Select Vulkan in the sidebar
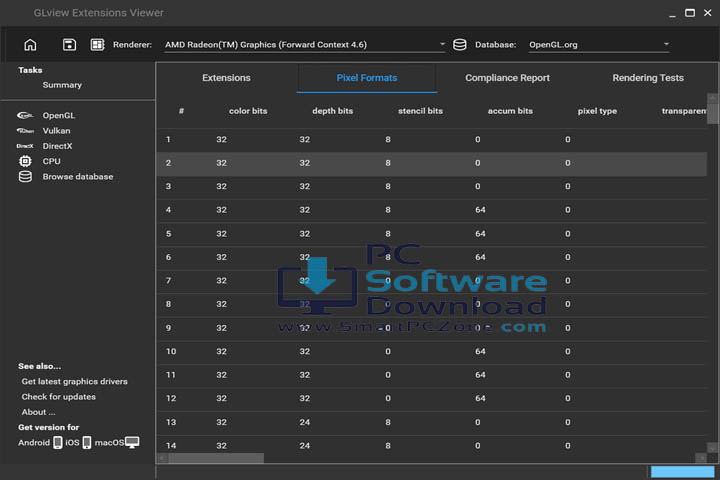This screenshot has height=480, width=720. point(56,130)
